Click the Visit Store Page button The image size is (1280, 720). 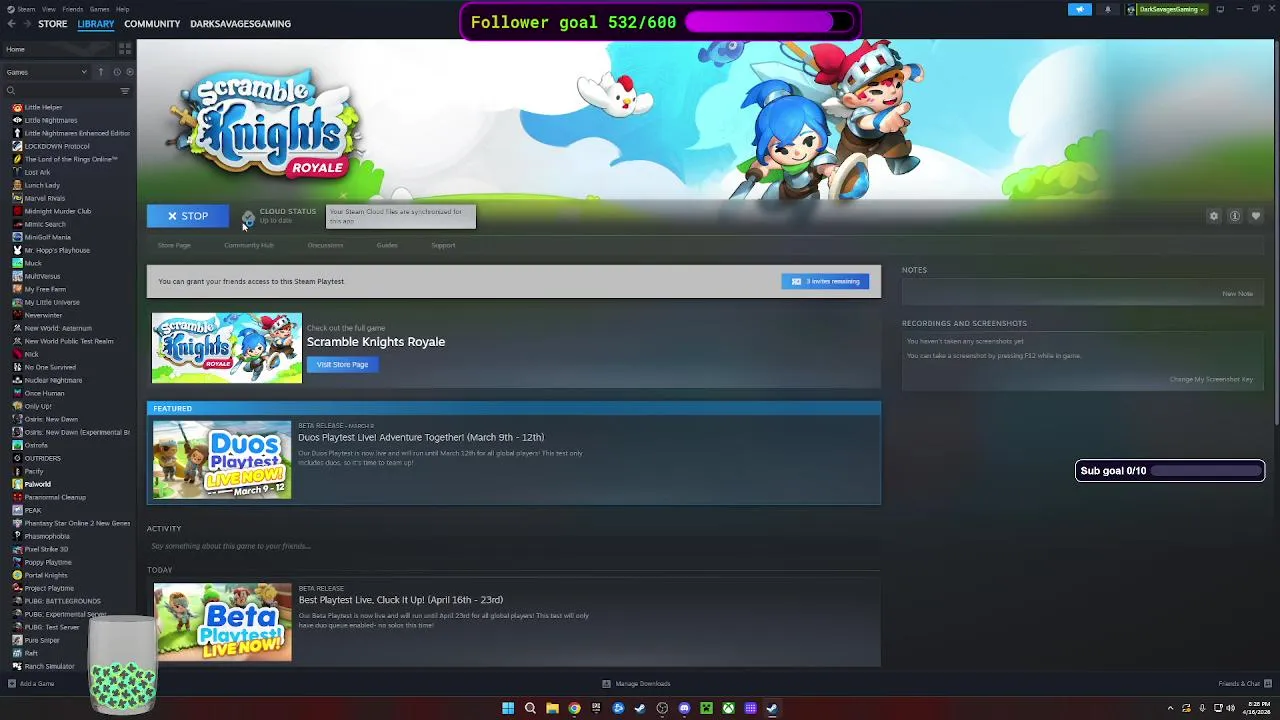[343, 365]
